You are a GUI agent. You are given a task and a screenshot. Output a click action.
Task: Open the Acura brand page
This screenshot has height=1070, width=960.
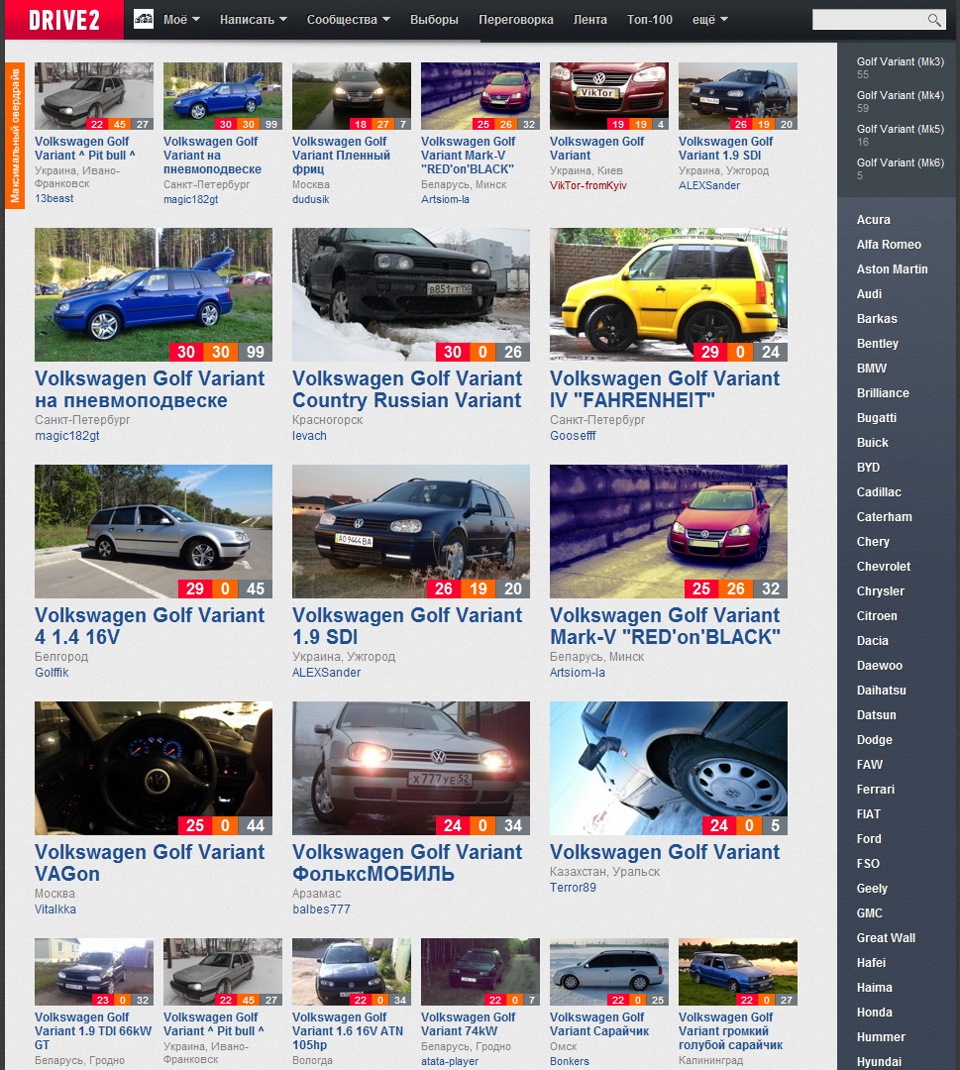(x=873, y=220)
